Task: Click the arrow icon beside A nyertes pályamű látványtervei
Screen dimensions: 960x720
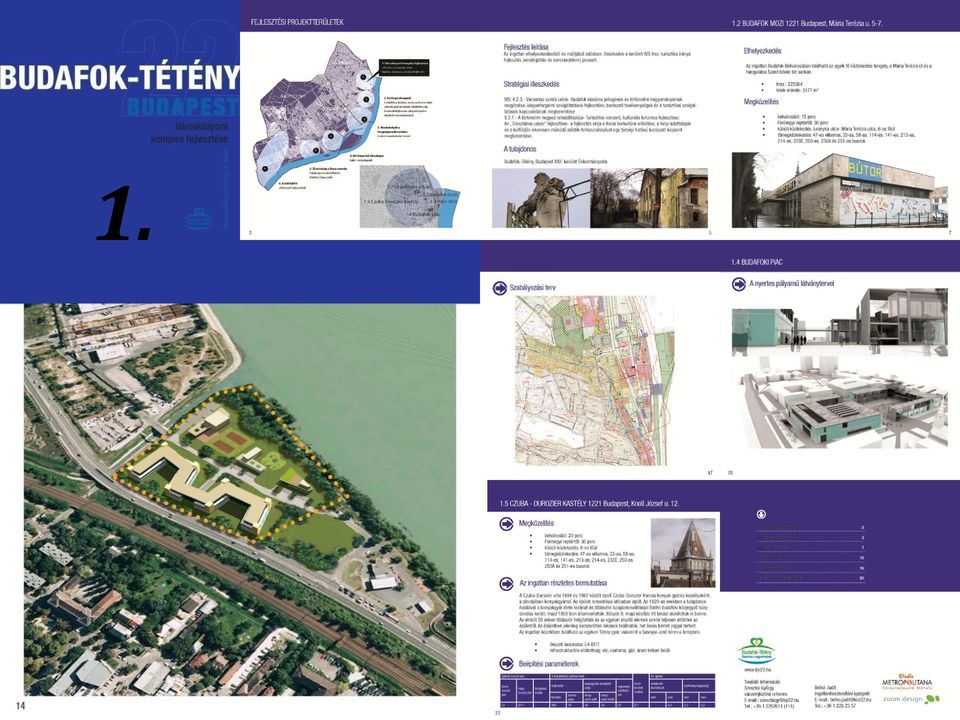Action: click(x=738, y=284)
